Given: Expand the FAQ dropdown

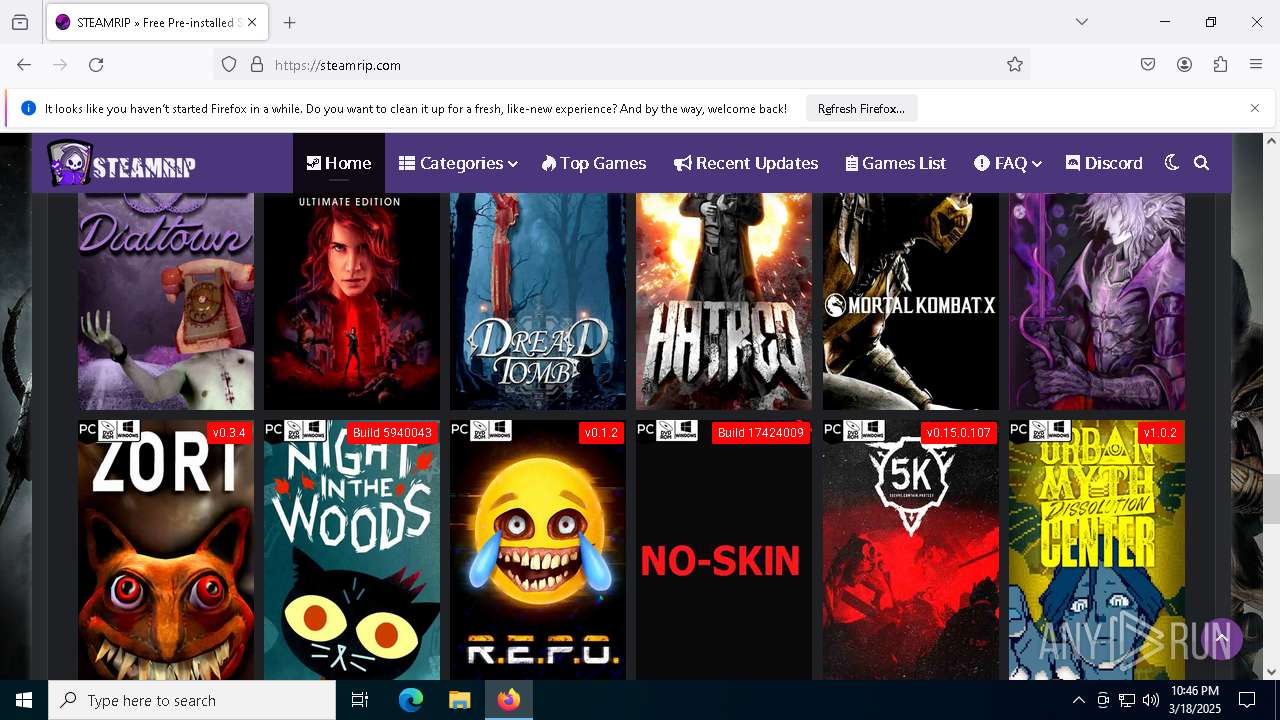Looking at the screenshot, I should click(x=1008, y=163).
